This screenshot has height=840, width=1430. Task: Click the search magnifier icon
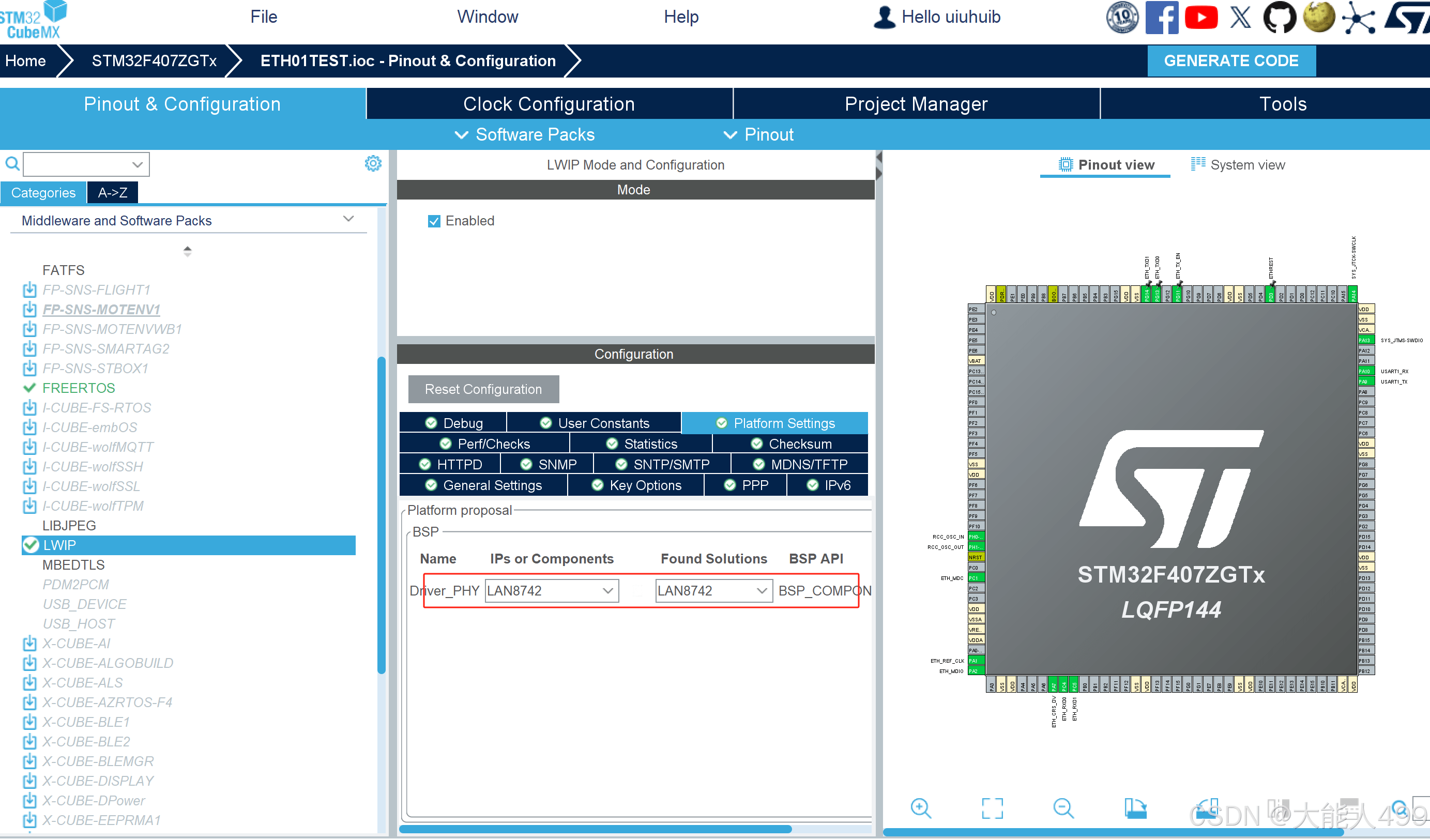(12, 164)
